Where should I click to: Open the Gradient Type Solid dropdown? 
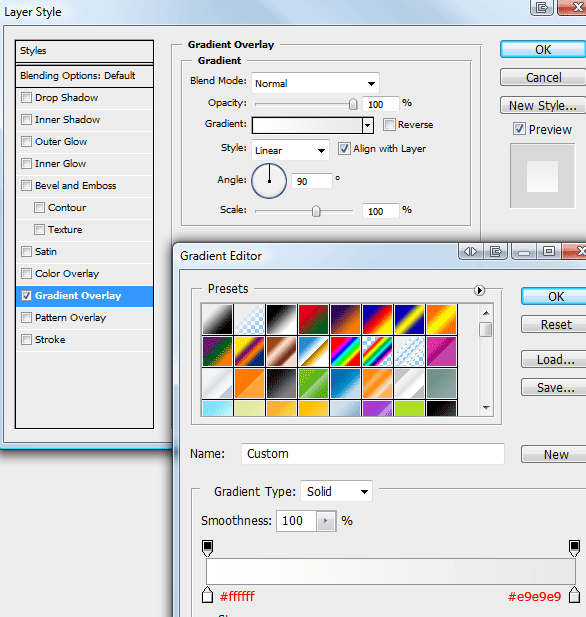(x=336, y=491)
